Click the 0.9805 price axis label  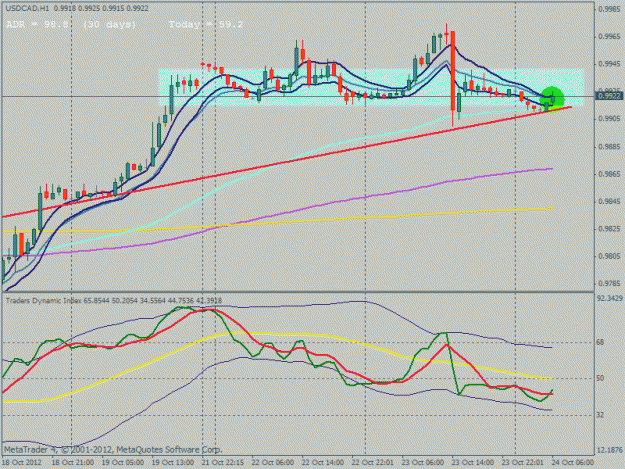[610, 256]
